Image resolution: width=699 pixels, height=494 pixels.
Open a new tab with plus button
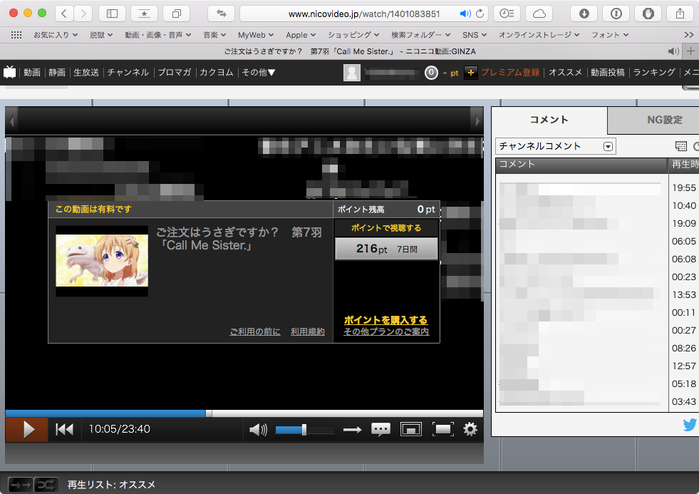(691, 51)
